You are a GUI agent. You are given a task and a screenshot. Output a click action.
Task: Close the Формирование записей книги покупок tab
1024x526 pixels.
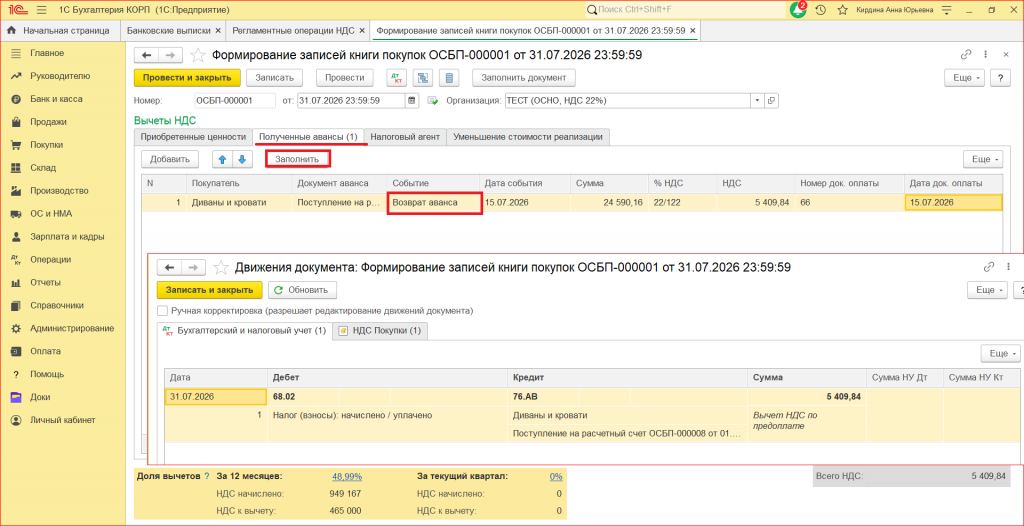692,30
